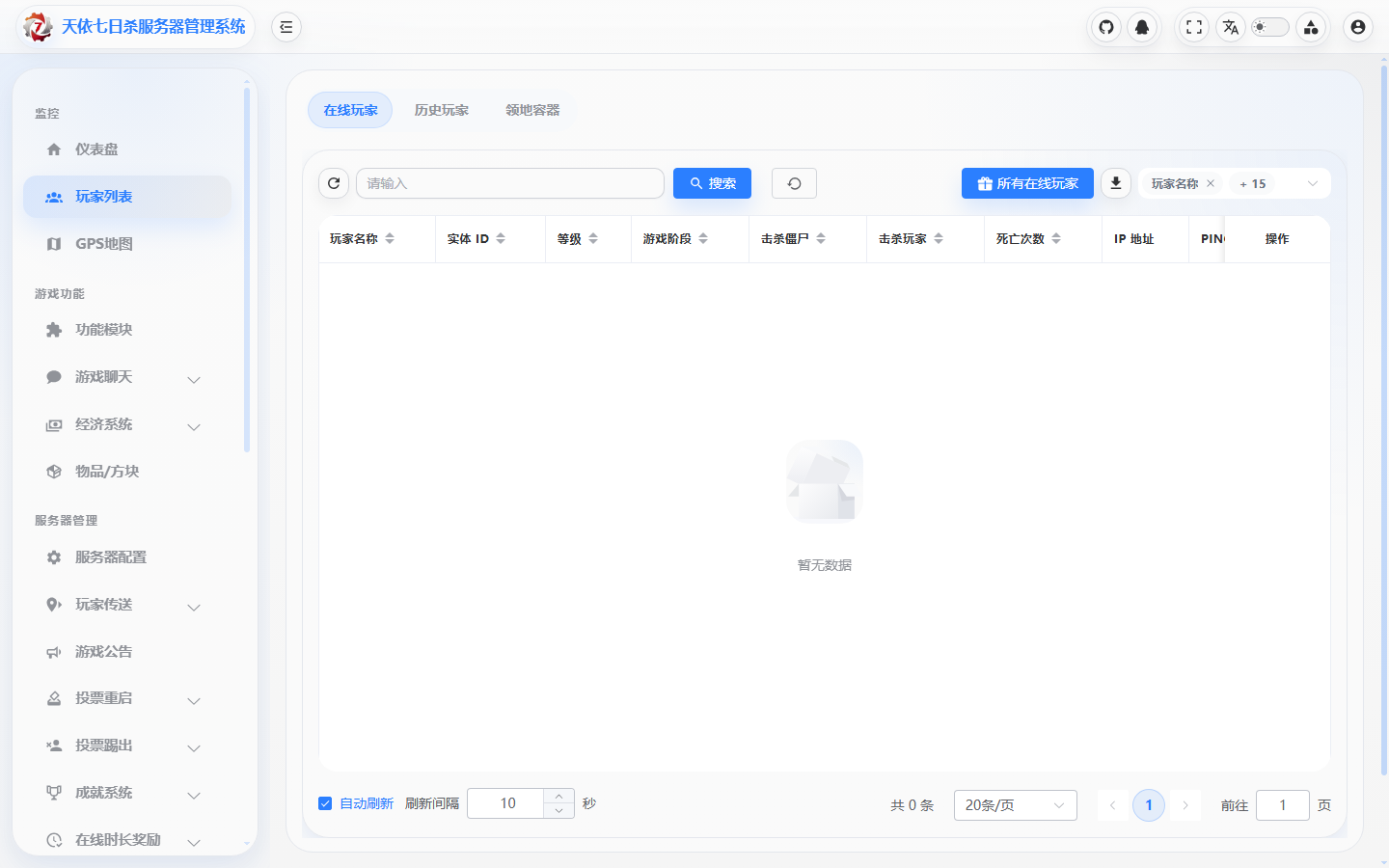Sort by 等级 column

(x=593, y=238)
